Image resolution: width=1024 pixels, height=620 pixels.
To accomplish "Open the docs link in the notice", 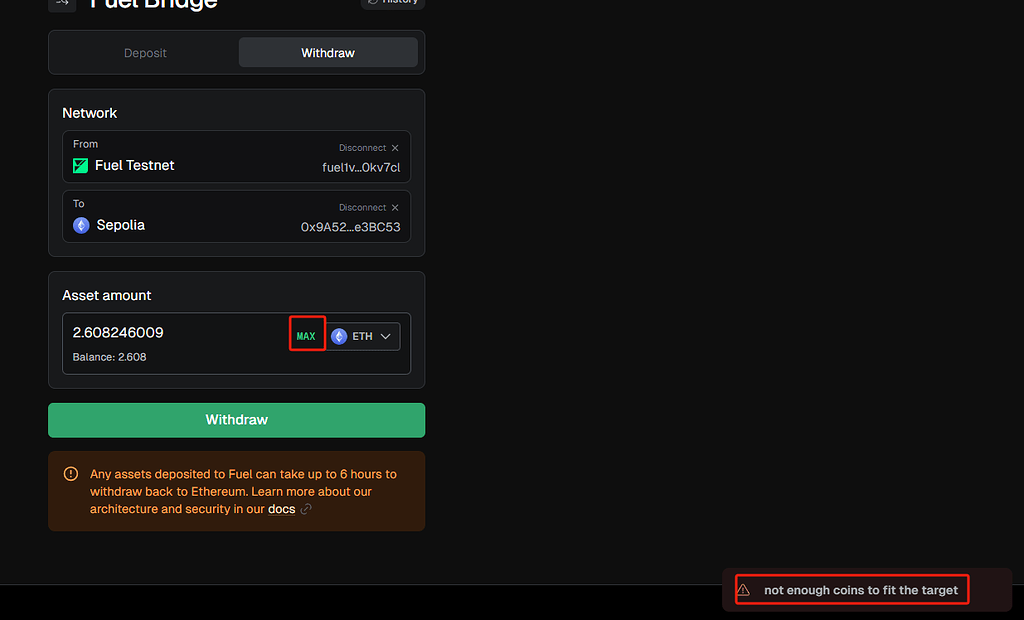I will point(281,510).
